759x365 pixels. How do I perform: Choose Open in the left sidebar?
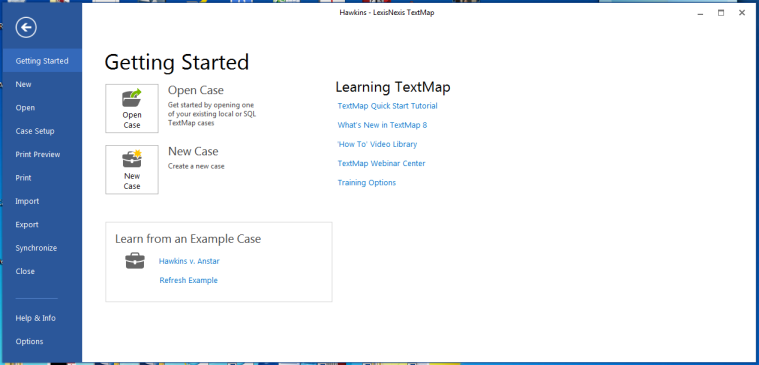[25, 107]
